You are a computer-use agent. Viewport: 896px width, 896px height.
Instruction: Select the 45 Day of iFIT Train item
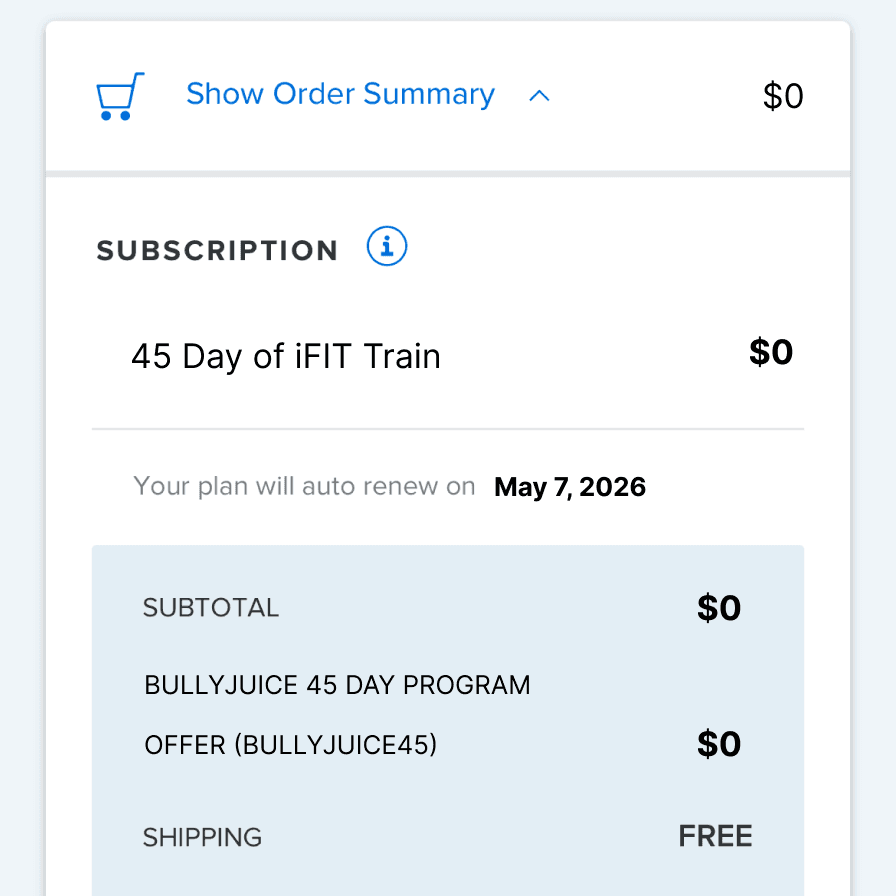coord(286,356)
